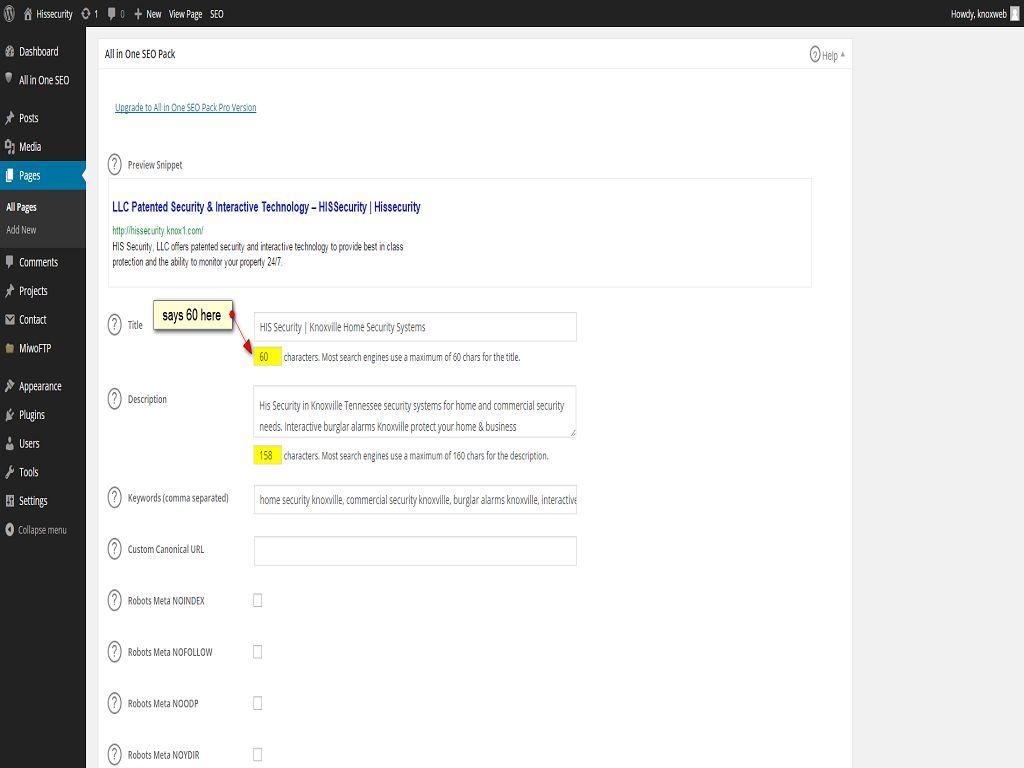Select Pages in the sidebar
Image resolution: width=1024 pixels, height=768 pixels.
click(x=42, y=176)
